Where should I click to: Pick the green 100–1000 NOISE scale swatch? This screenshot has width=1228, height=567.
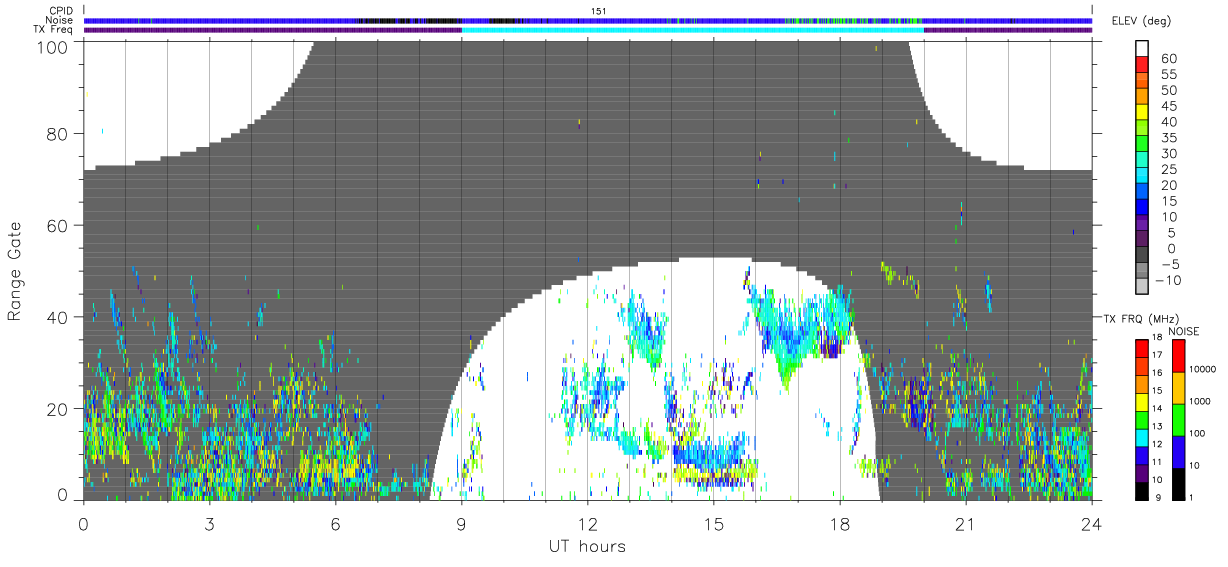[1178, 420]
